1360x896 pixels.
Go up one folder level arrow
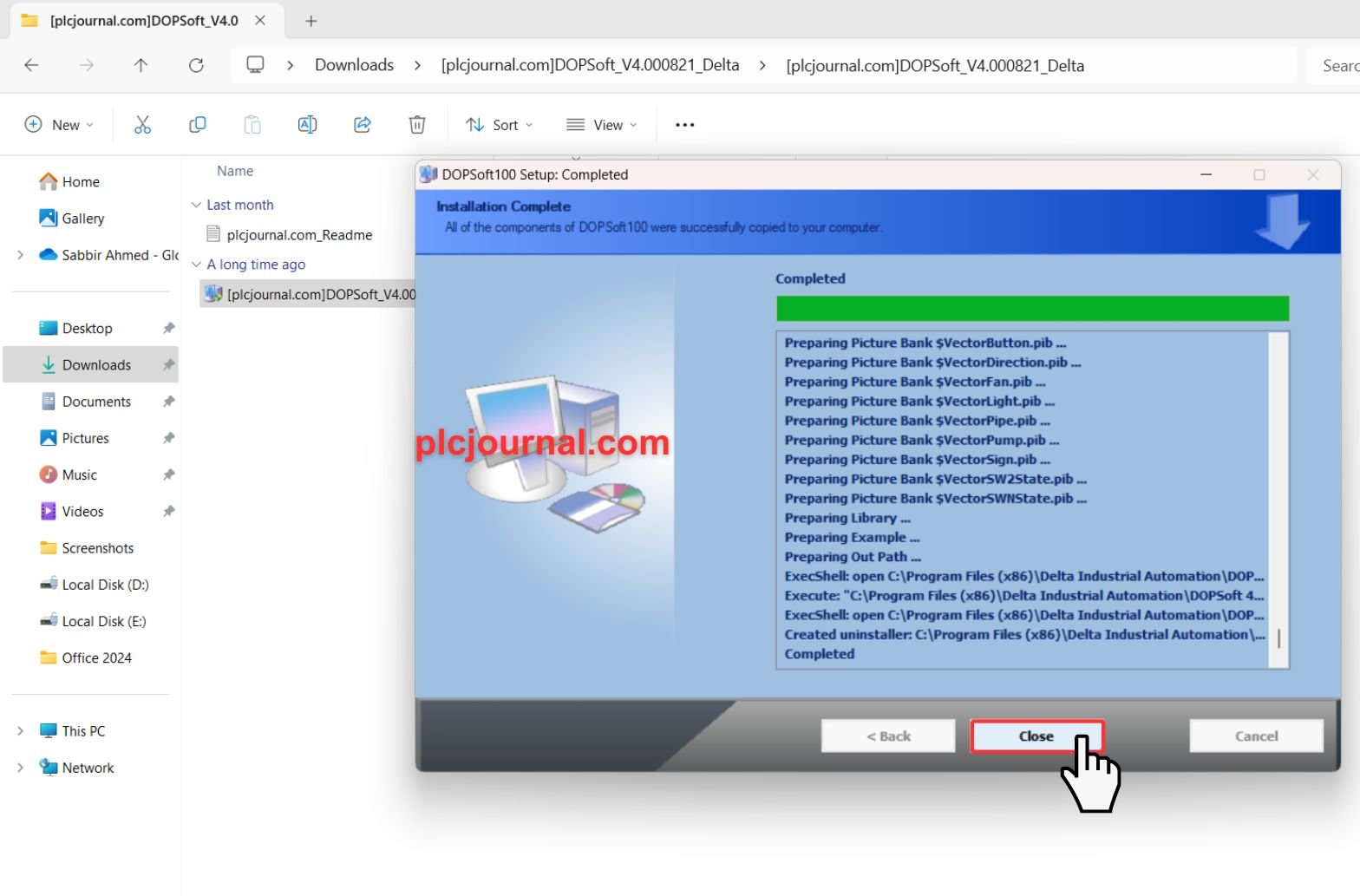pos(141,65)
